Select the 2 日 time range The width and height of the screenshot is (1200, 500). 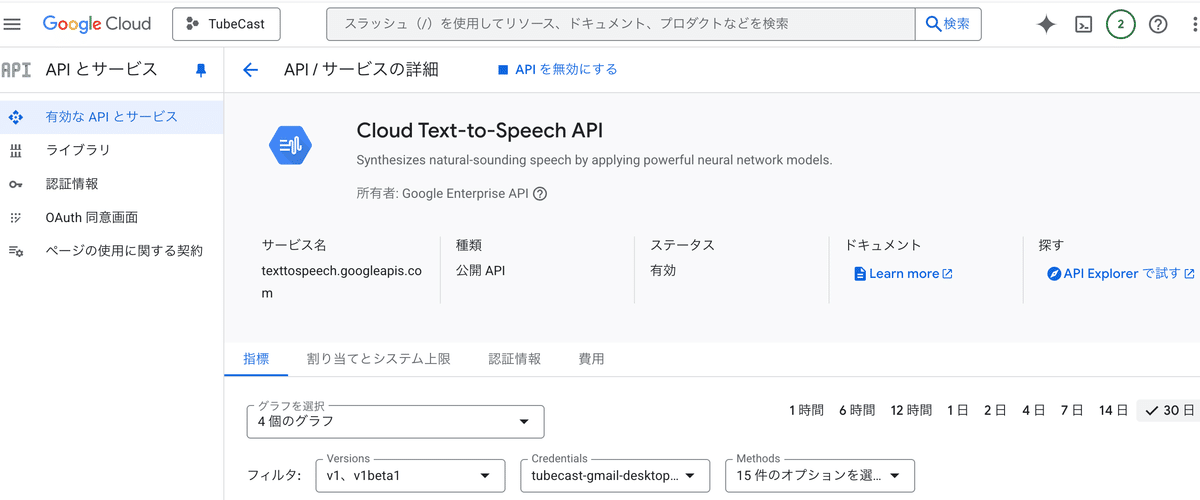(994, 410)
